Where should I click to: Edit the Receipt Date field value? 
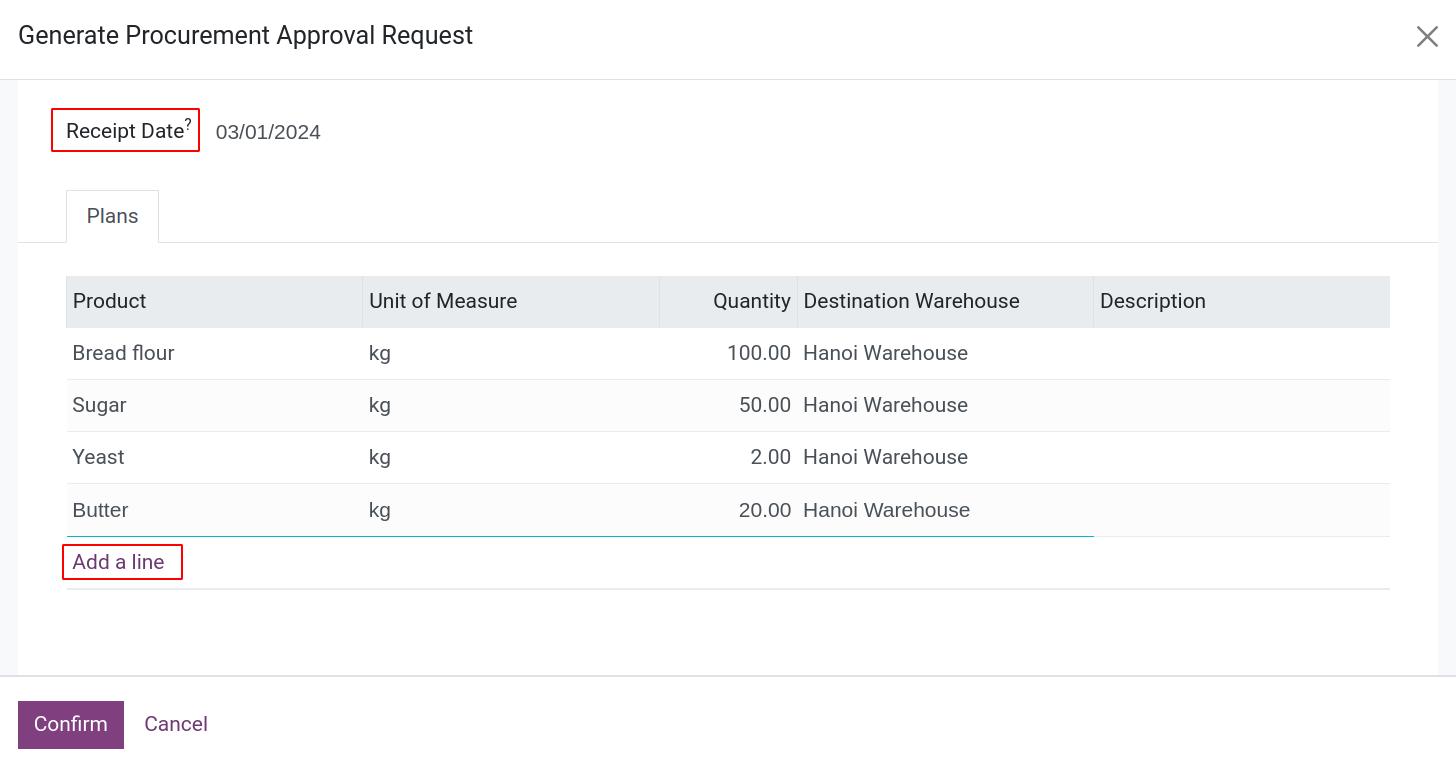point(268,132)
